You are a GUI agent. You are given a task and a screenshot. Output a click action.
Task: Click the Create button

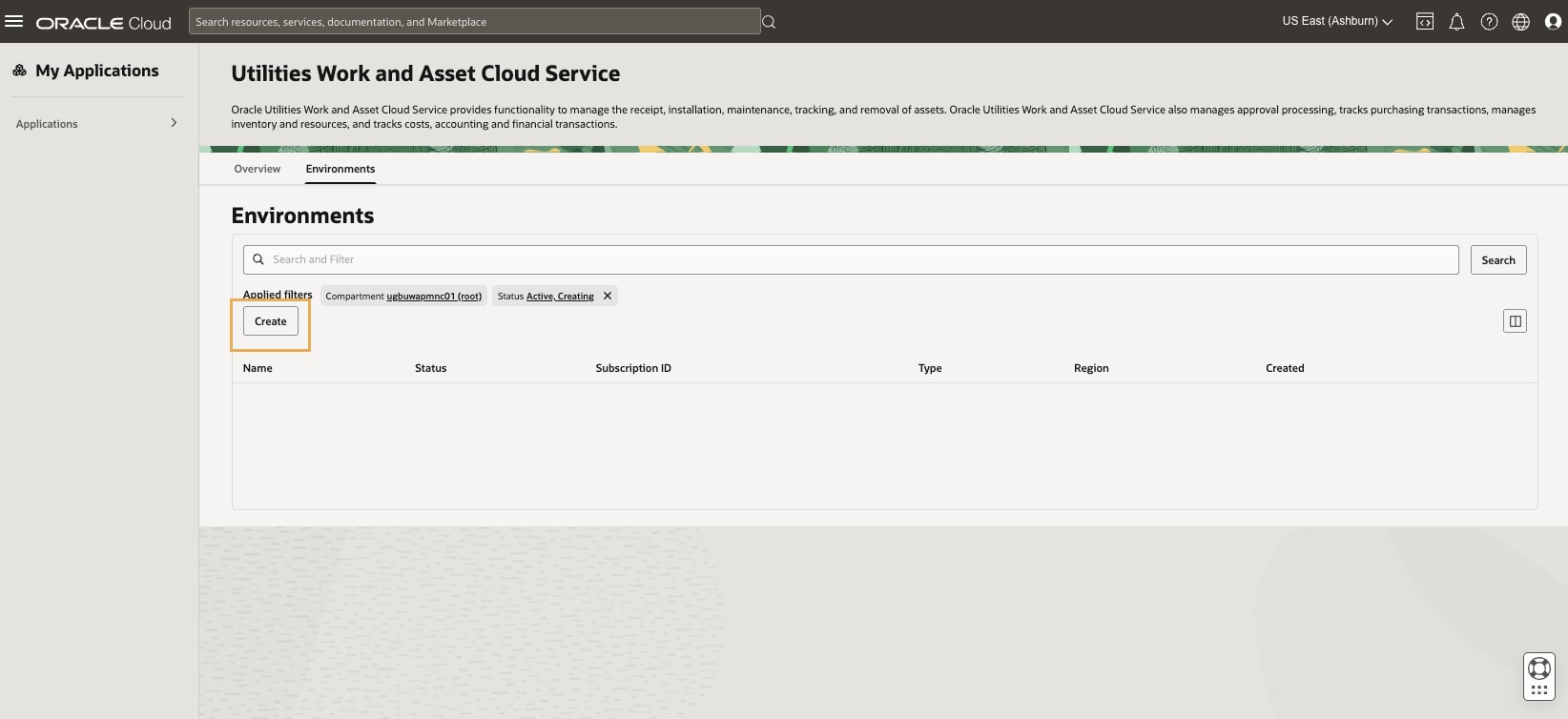click(271, 321)
